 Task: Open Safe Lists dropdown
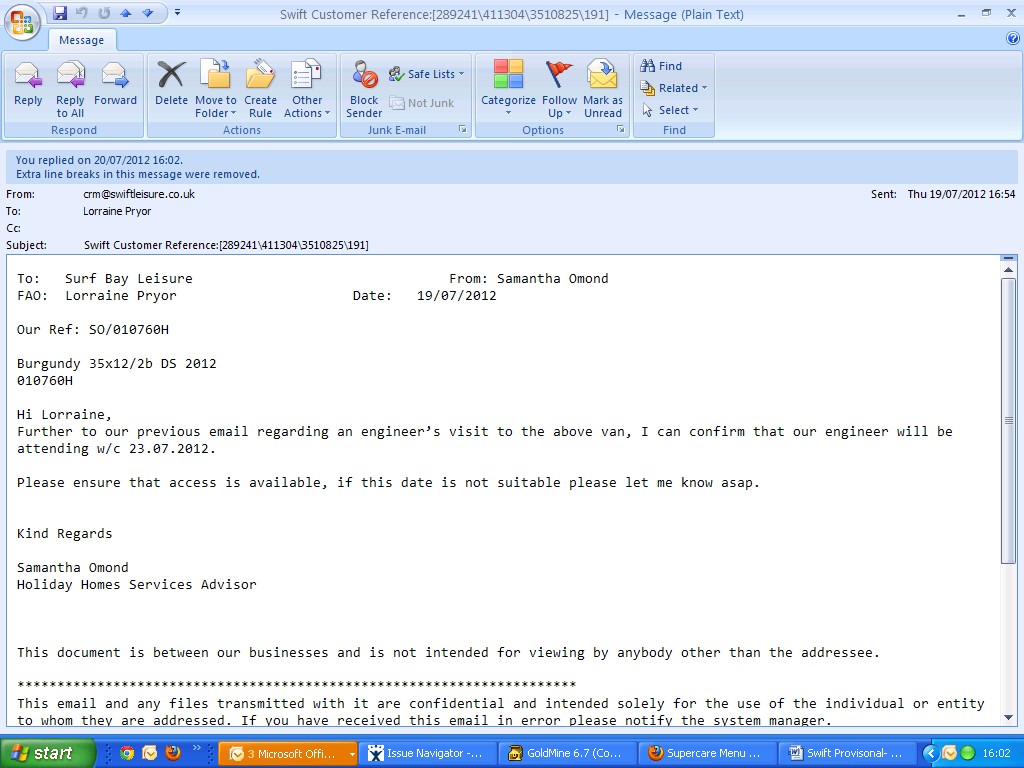coord(426,74)
